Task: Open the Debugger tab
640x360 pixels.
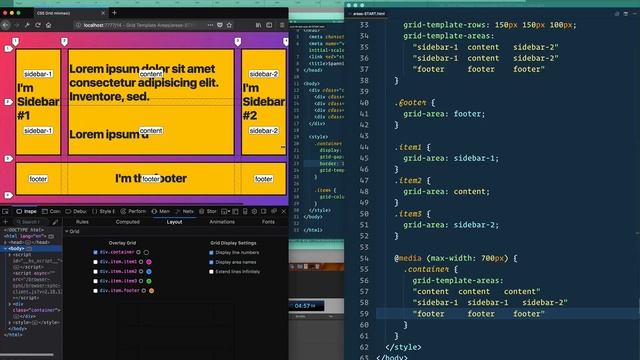Action: (76, 211)
